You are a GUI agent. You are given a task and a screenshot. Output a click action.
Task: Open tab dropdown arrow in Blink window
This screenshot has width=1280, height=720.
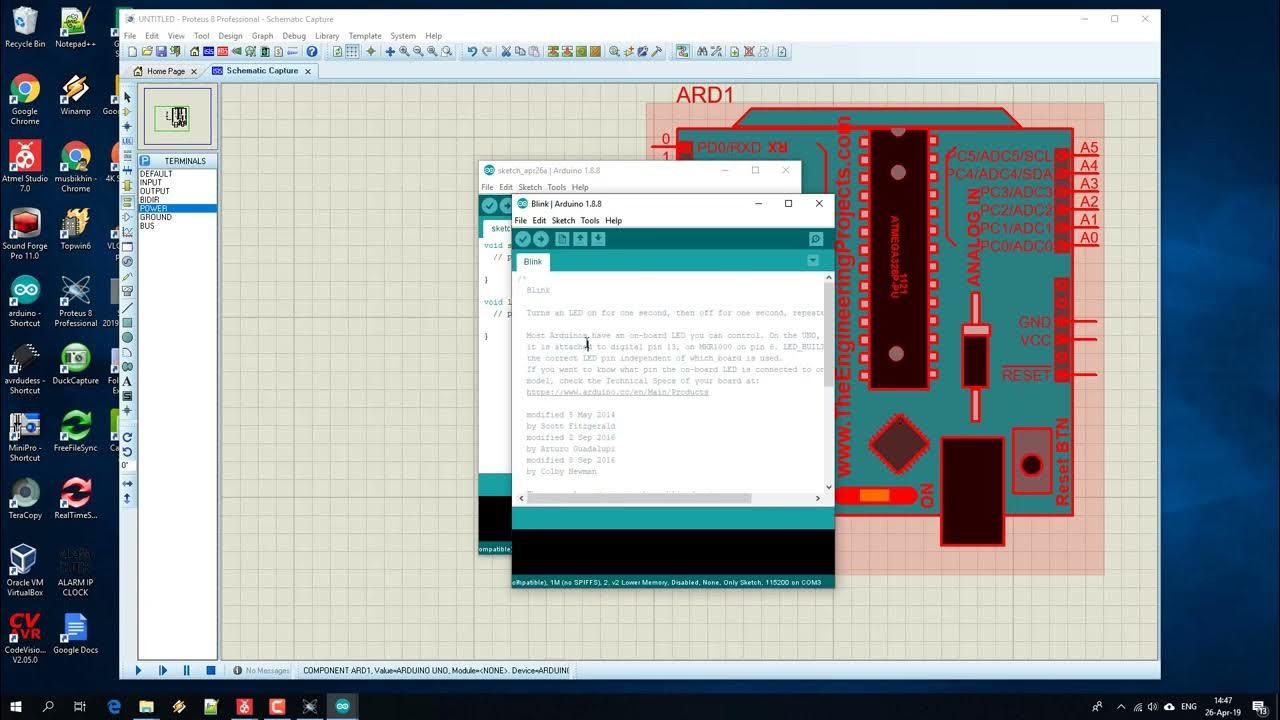point(813,261)
